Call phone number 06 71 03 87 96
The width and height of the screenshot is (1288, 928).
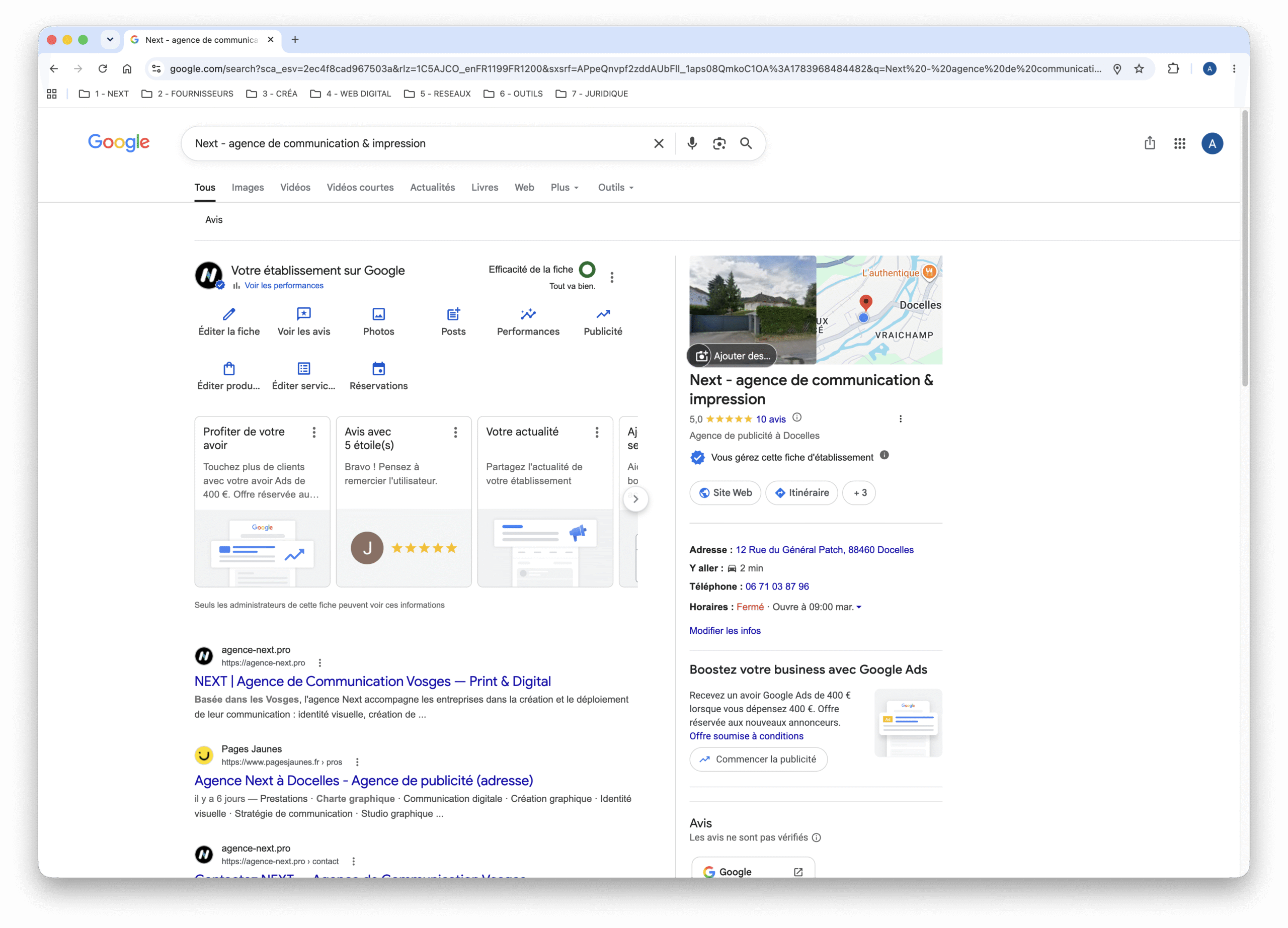pos(777,586)
